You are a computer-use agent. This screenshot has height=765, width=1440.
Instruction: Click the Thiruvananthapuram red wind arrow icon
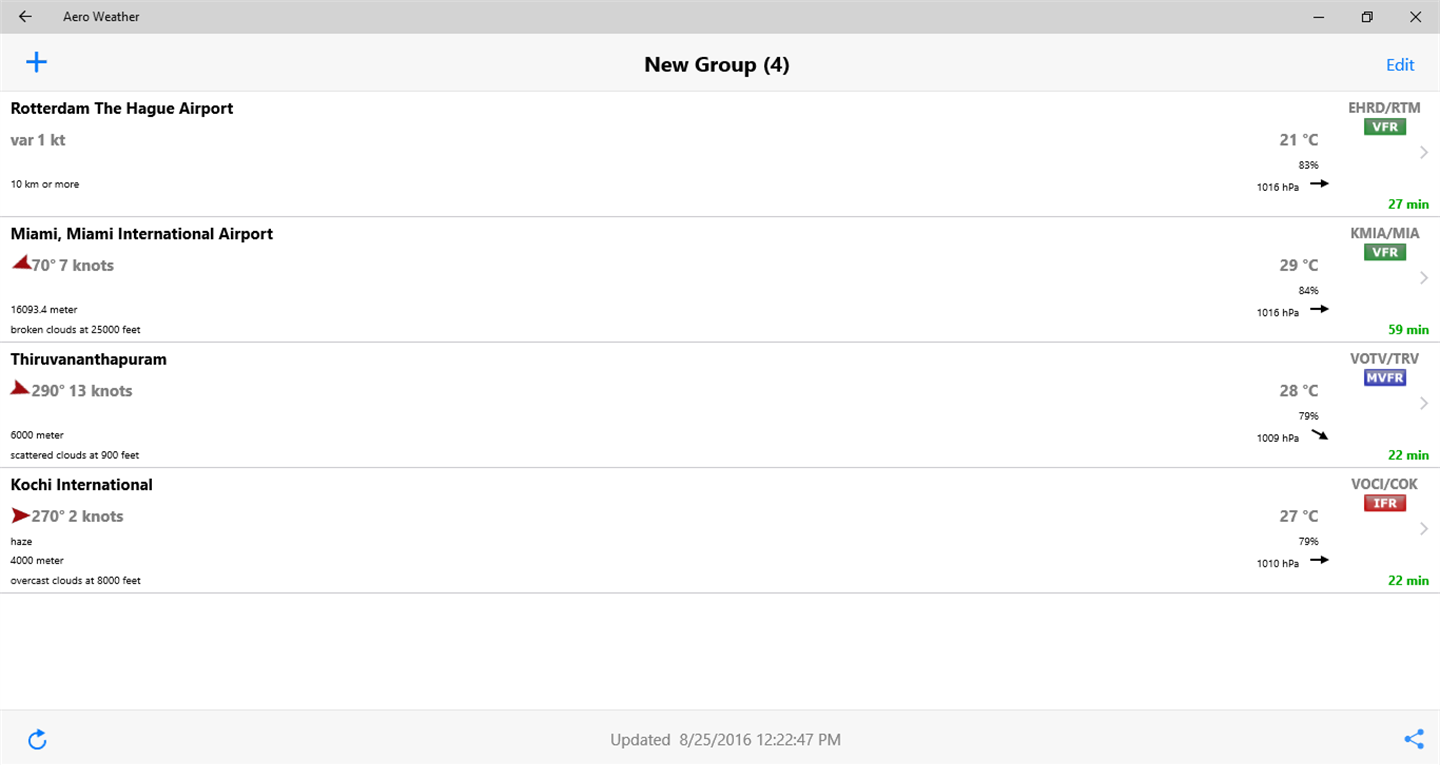[20, 389]
